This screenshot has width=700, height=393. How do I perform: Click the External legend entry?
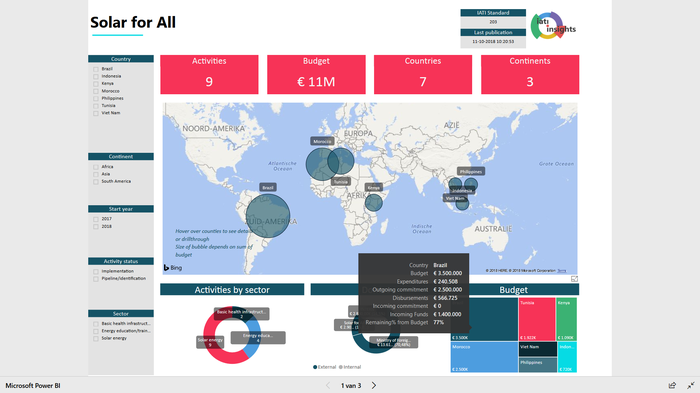pyautogui.click(x=325, y=367)
